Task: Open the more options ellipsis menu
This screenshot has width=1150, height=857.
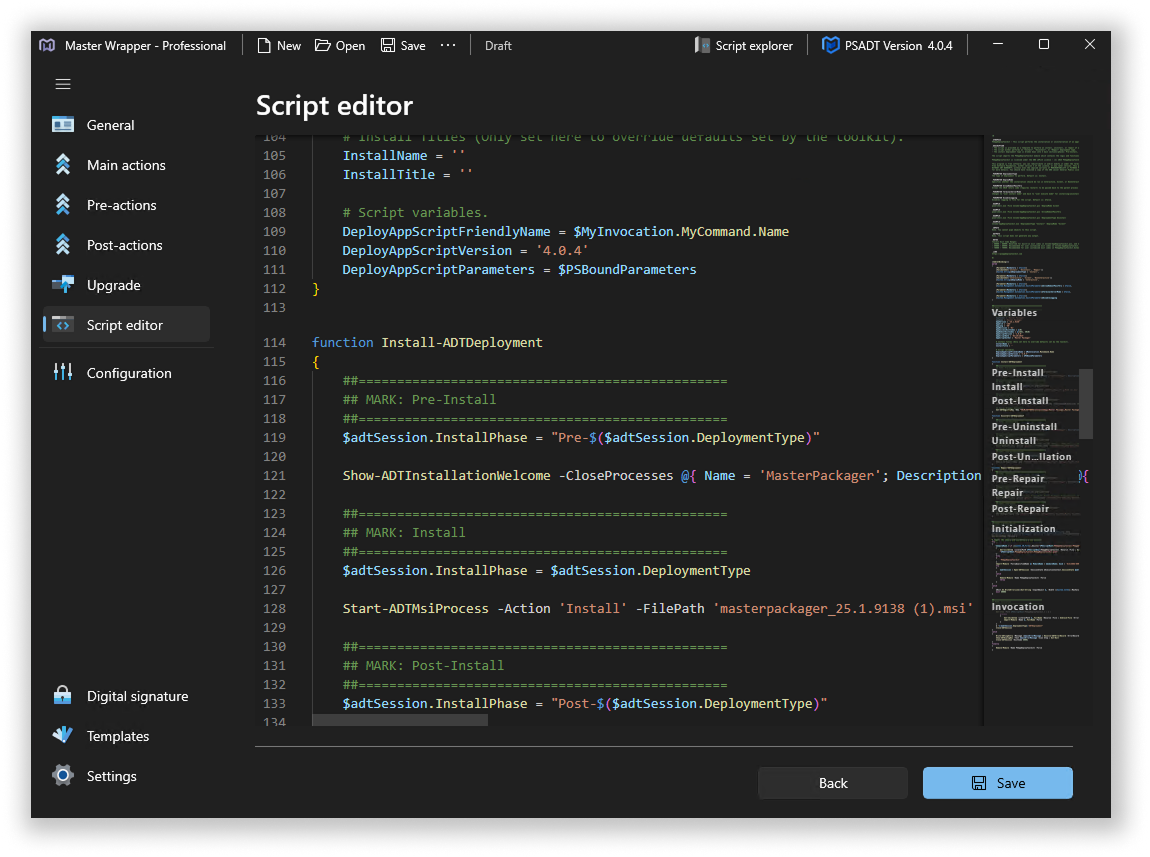Action: (448, 45)
